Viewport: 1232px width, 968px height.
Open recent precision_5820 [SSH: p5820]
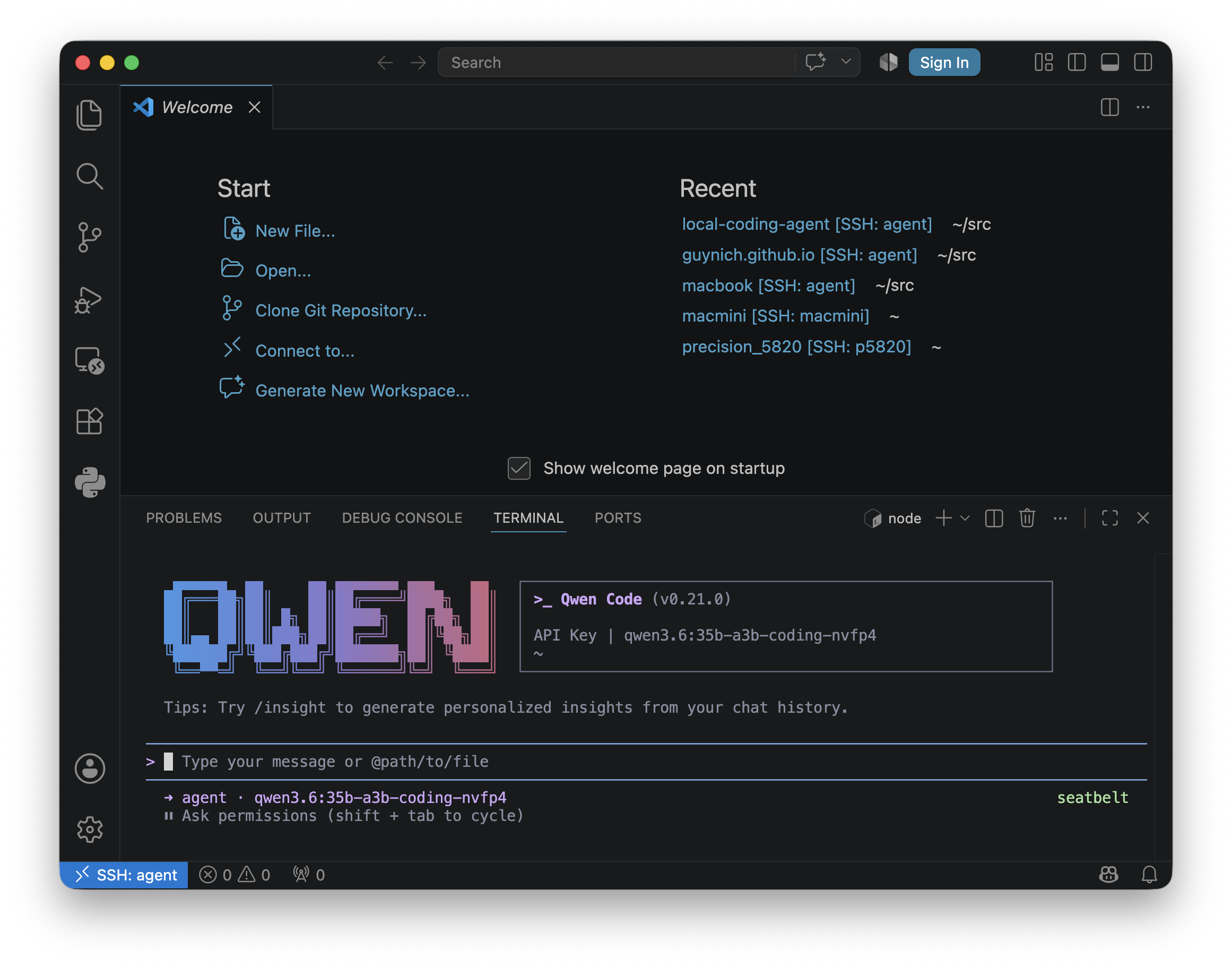click(796, 346)
